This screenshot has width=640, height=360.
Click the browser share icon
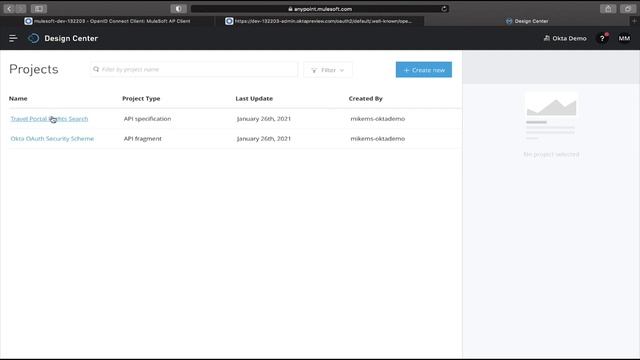pyautogui.click(x=608, y=9)
